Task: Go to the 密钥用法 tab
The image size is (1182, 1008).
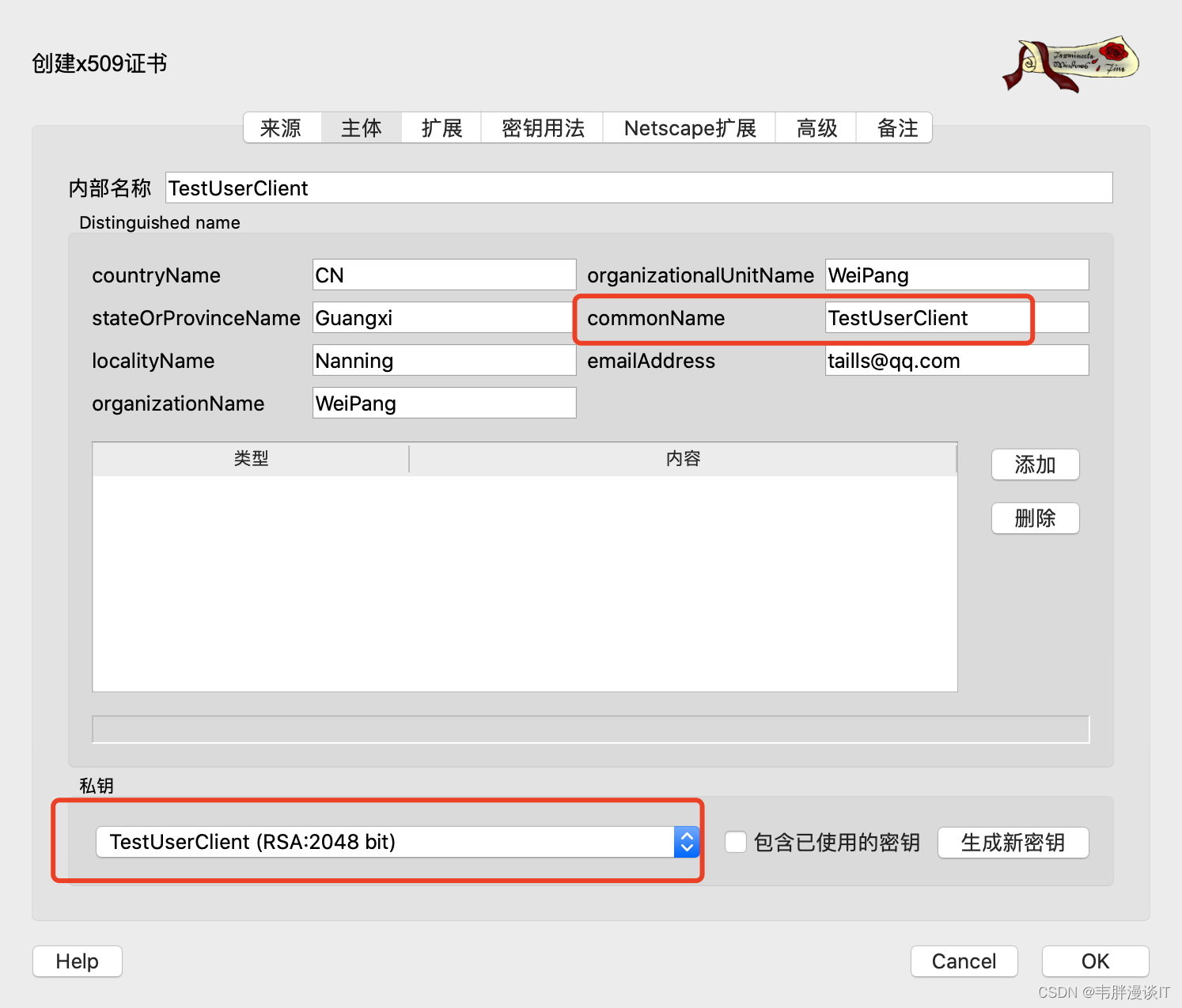Action: coord(543,128)
